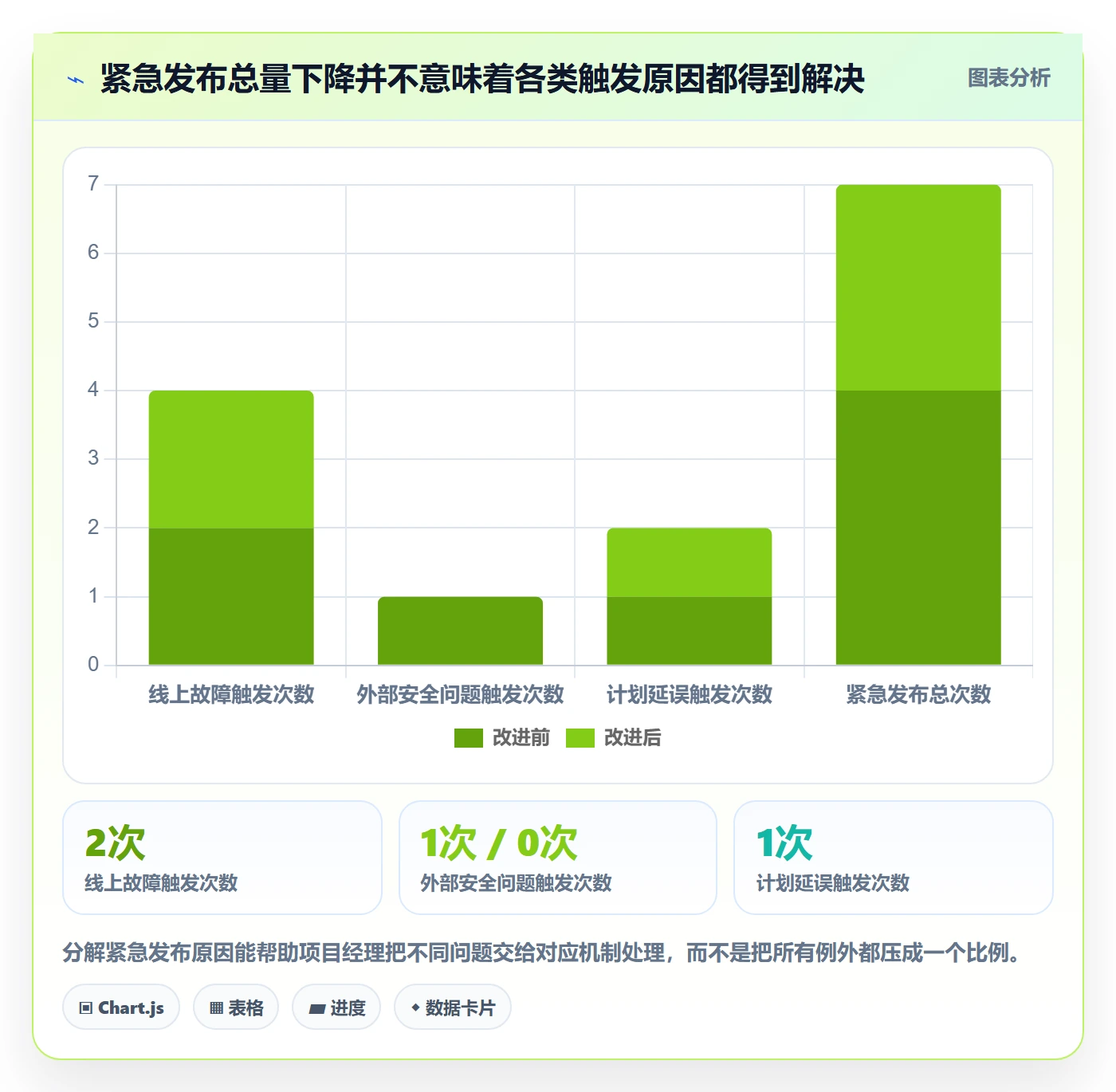
Task: Click the y-axis value 7
Action: (x=93, y=184)
